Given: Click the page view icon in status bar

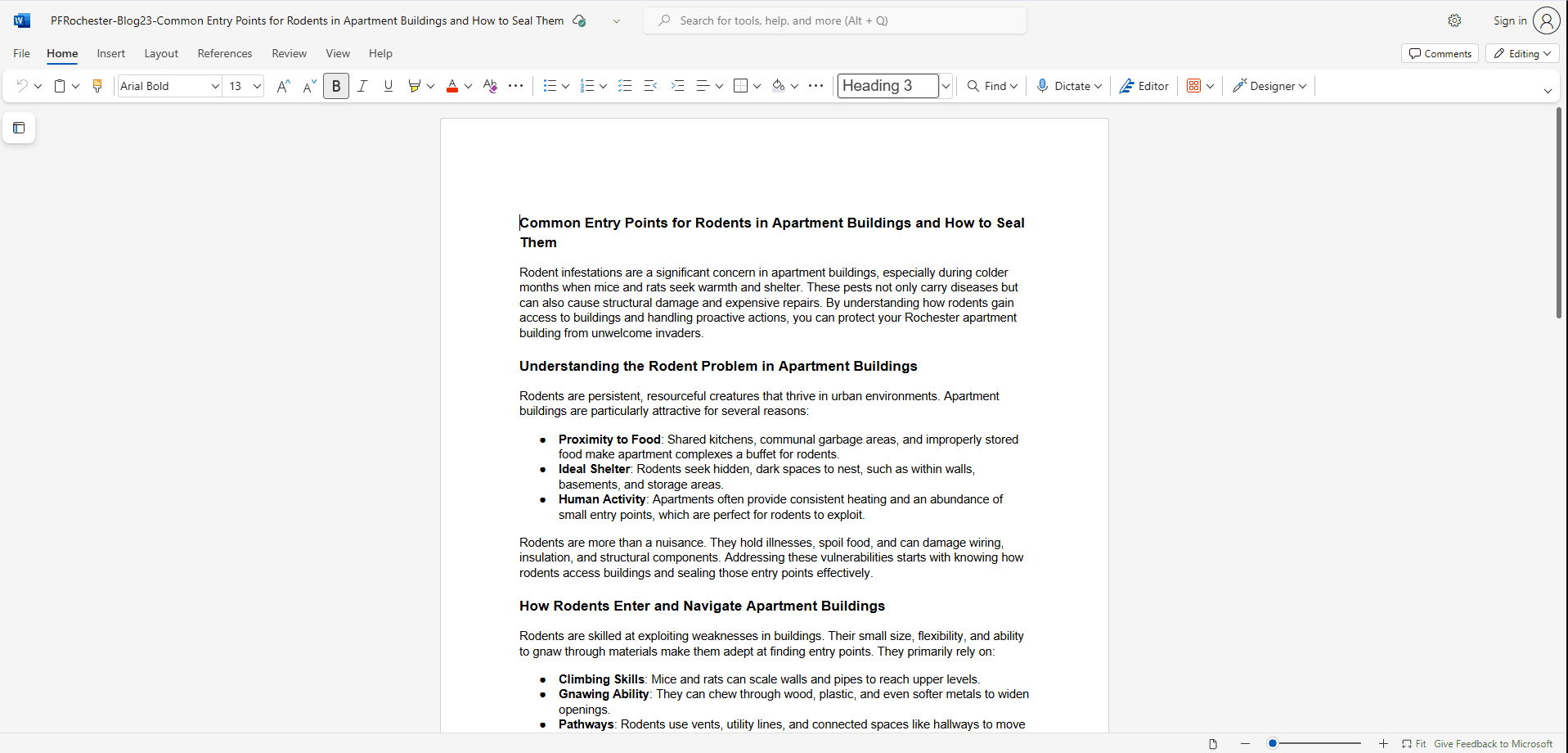Looking at the screenshot, I should click(x=1213, y=744).
